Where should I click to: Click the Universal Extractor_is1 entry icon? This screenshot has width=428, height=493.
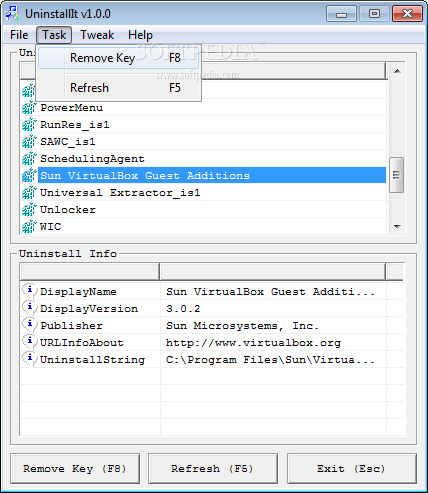pyautogui.click(x=29, y=193)
